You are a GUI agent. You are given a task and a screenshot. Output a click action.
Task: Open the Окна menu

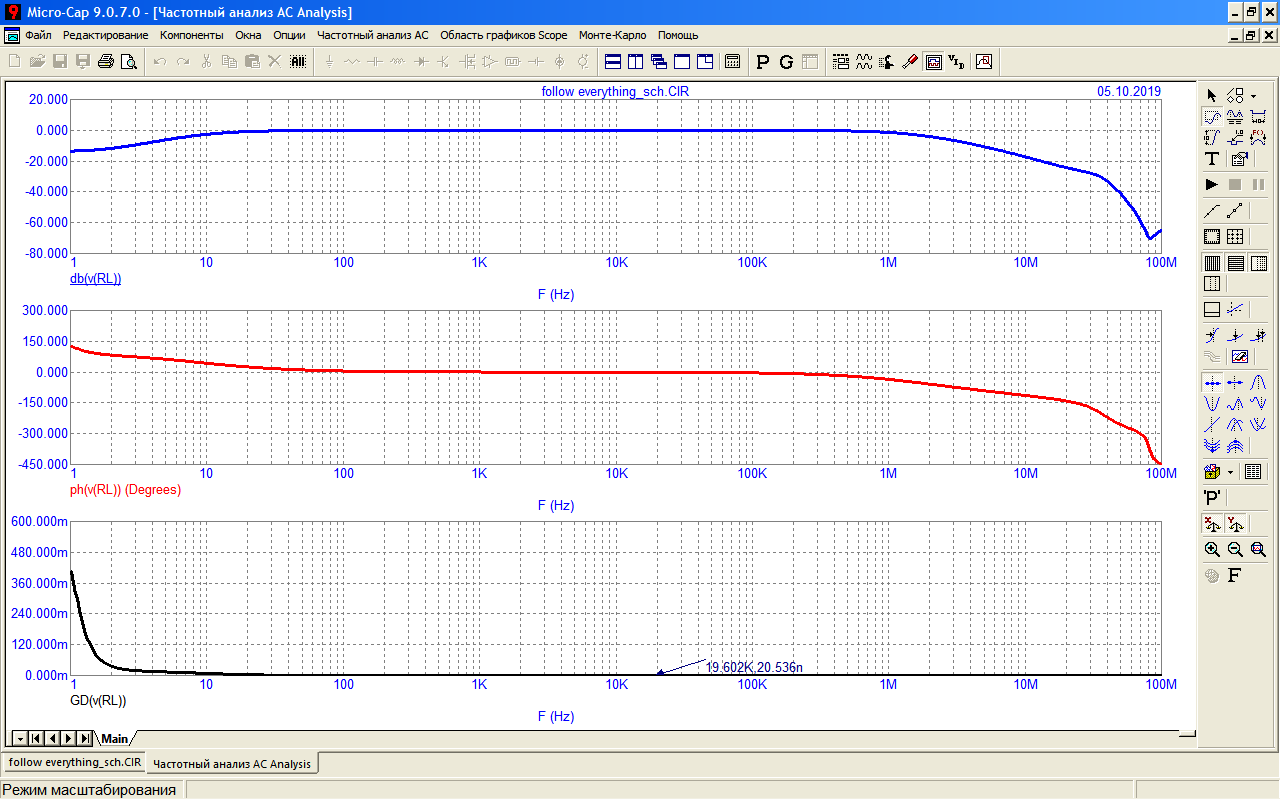coord(248,35)
